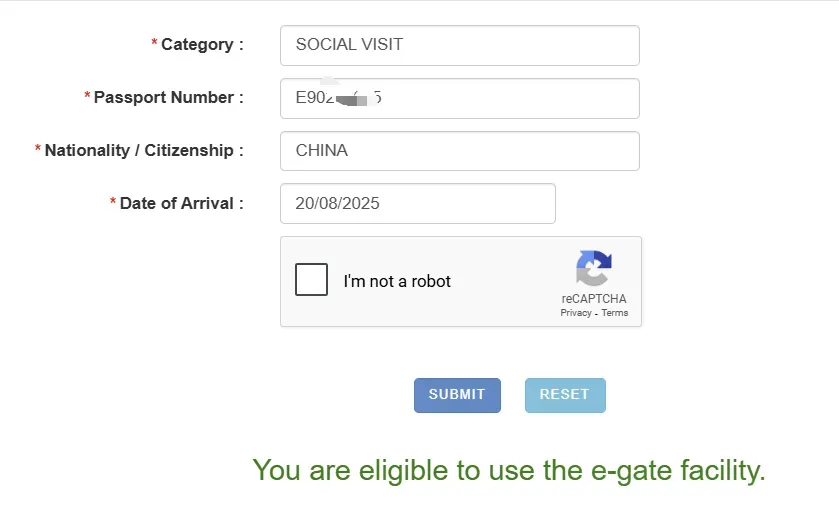Click the red asterisk beside Passport Number
Image resolution: width=839 pixels, height=531 pixels.
(x=87, y=95)
